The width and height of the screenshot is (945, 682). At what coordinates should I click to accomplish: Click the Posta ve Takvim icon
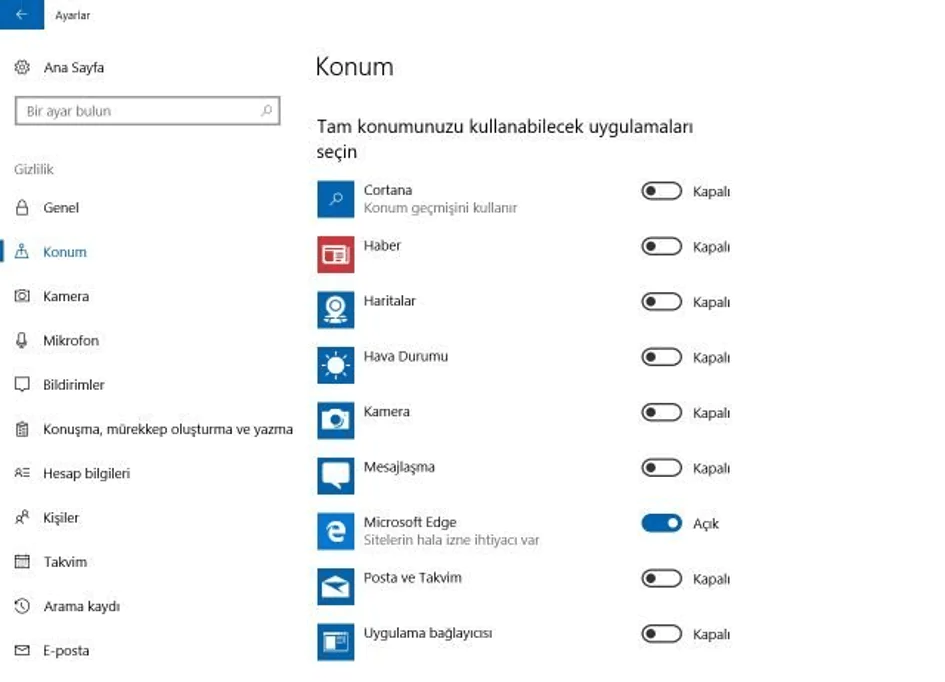[335, 587]
